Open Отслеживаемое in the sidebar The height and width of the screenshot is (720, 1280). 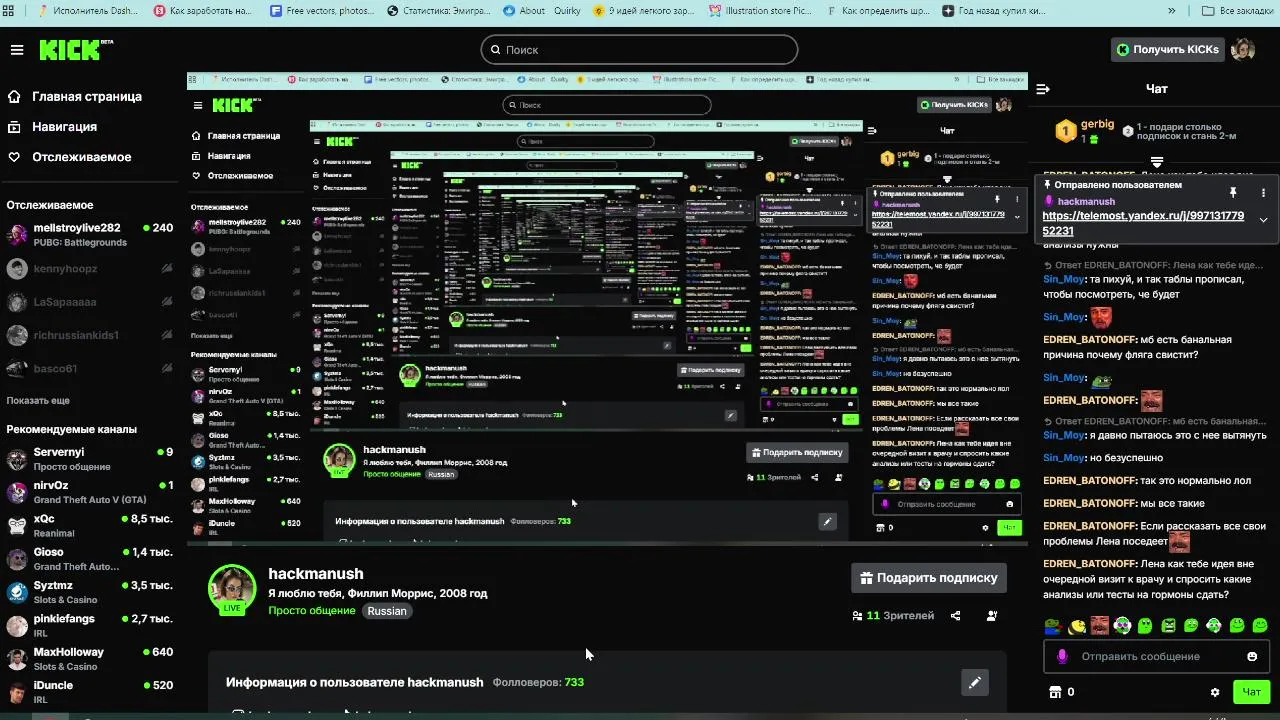point(69,157)
